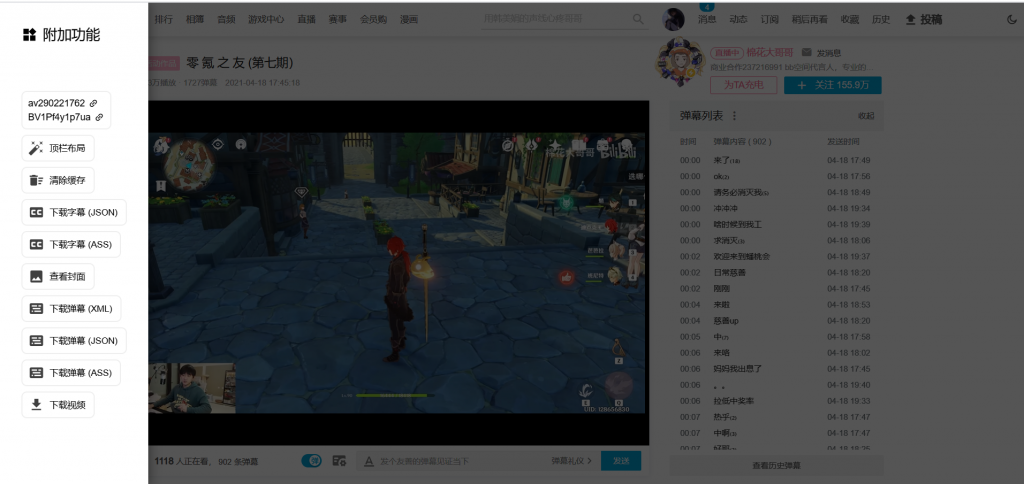Click the top search input field

click(555, 20)
